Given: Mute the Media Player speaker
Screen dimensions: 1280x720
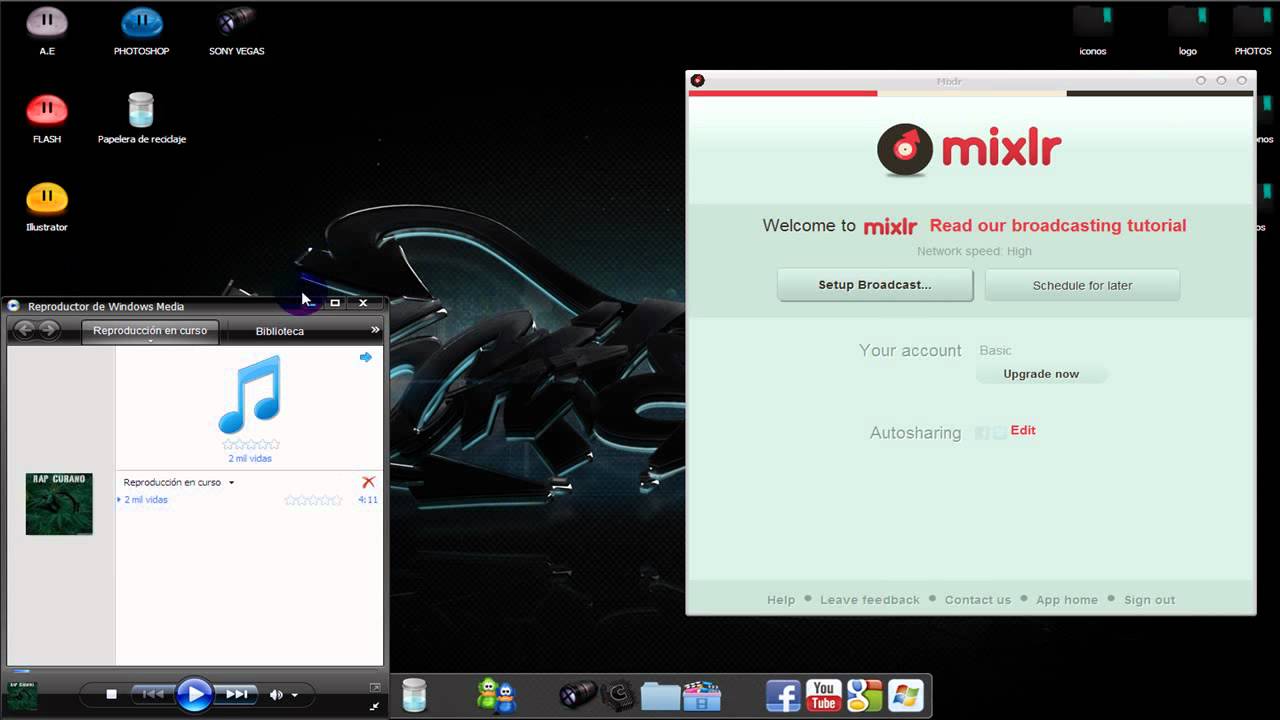Looking at the screenshot, I should [x=276, y=694].
